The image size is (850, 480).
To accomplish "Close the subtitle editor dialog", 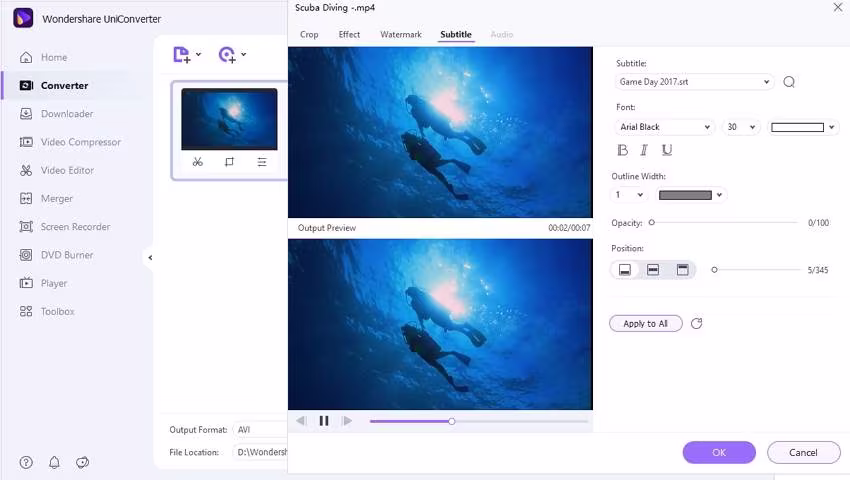I will tap(838, 7).
